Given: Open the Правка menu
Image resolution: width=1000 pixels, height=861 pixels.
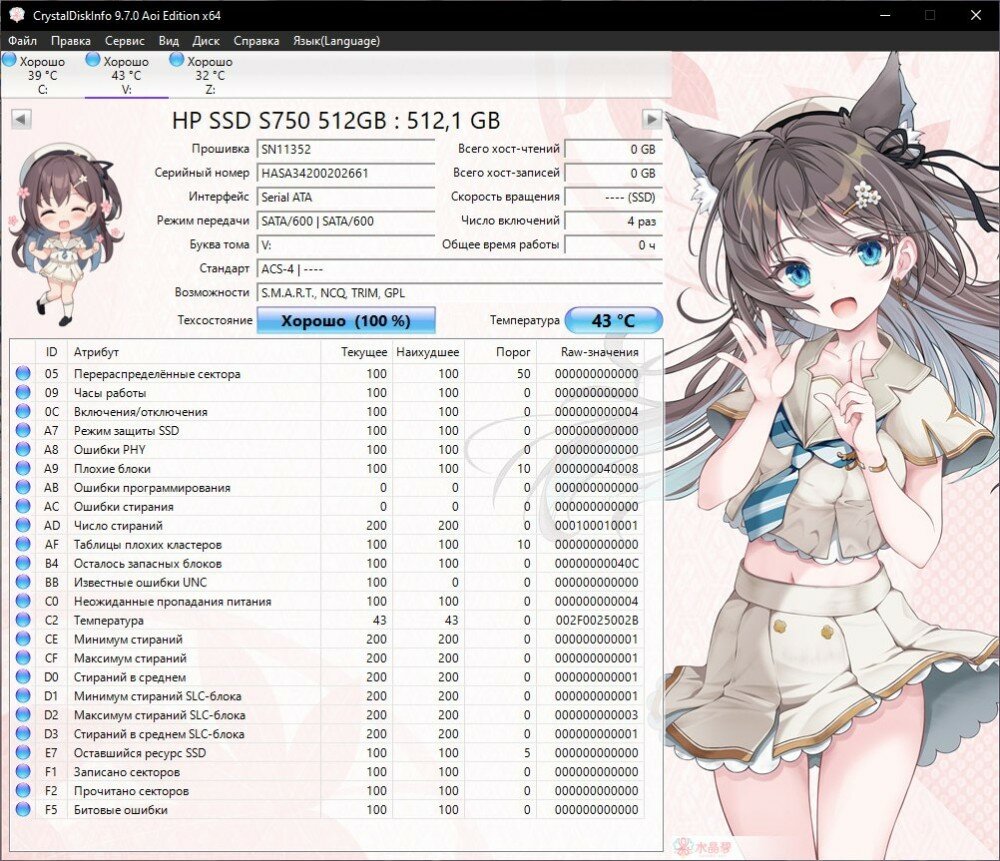Looking at the screenshot, I should tap(70, 41).
